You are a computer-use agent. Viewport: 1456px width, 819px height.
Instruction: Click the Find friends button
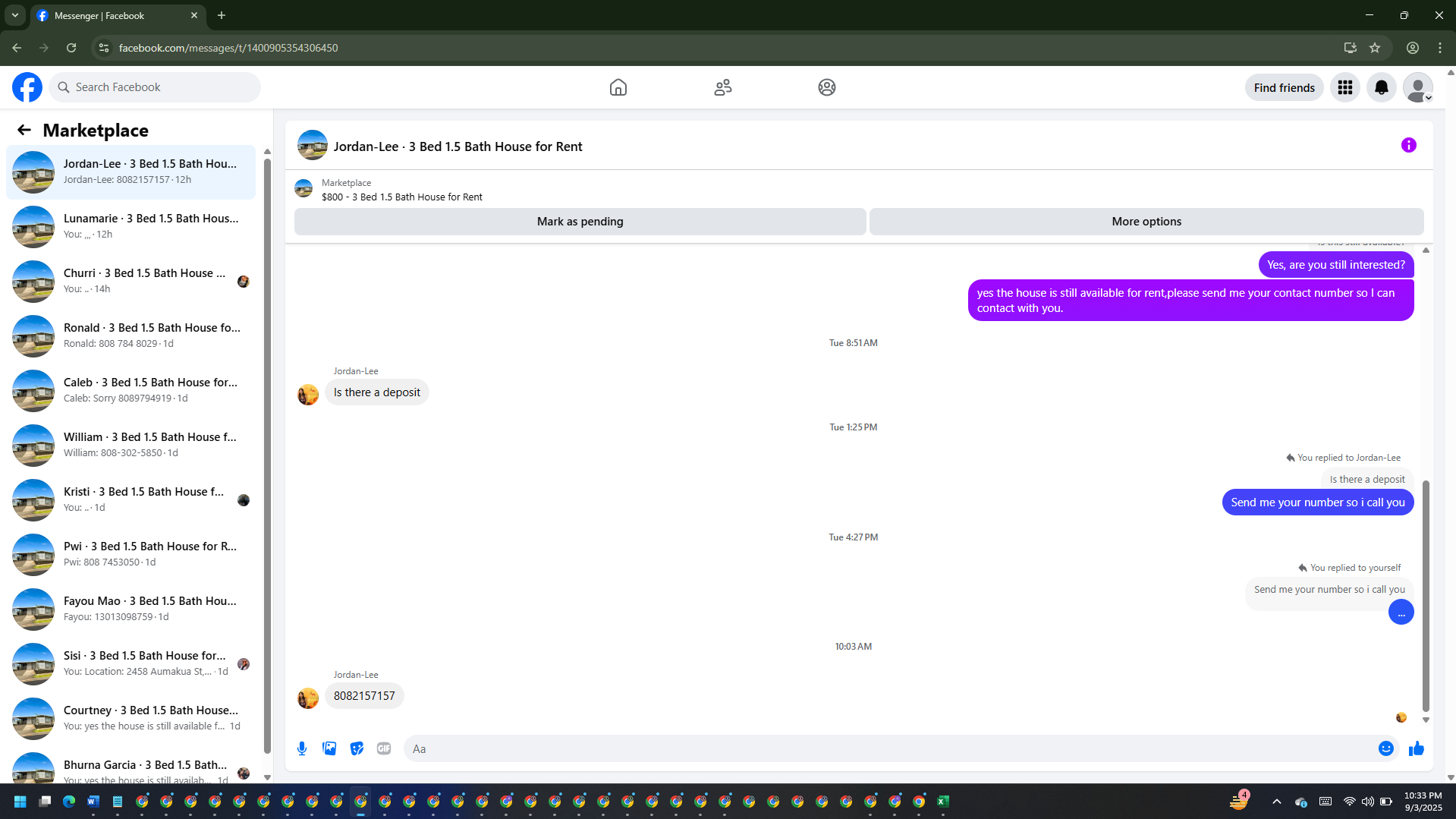1285,87
